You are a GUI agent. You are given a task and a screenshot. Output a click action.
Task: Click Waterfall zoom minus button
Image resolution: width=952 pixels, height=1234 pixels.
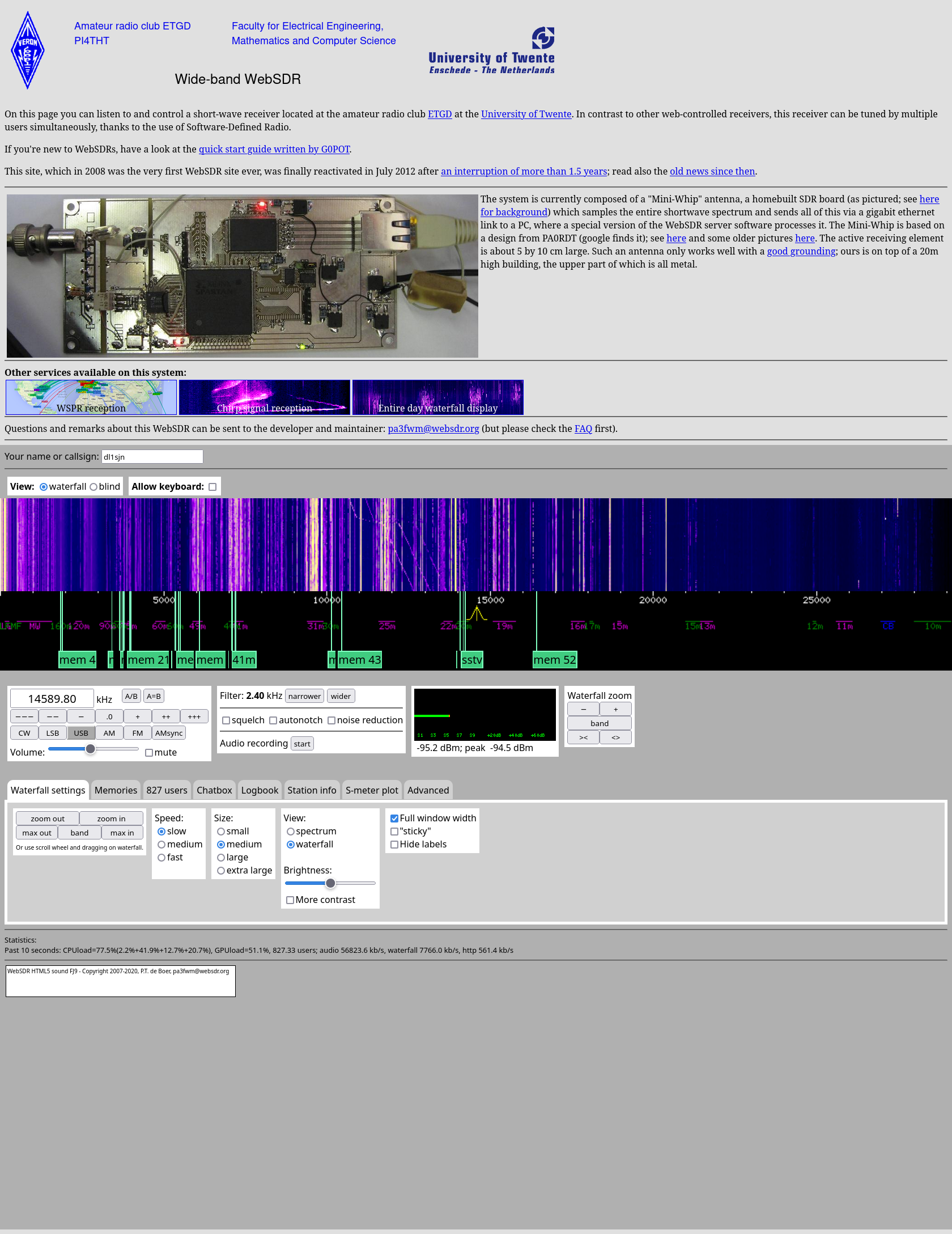click(x=583, y=709)
